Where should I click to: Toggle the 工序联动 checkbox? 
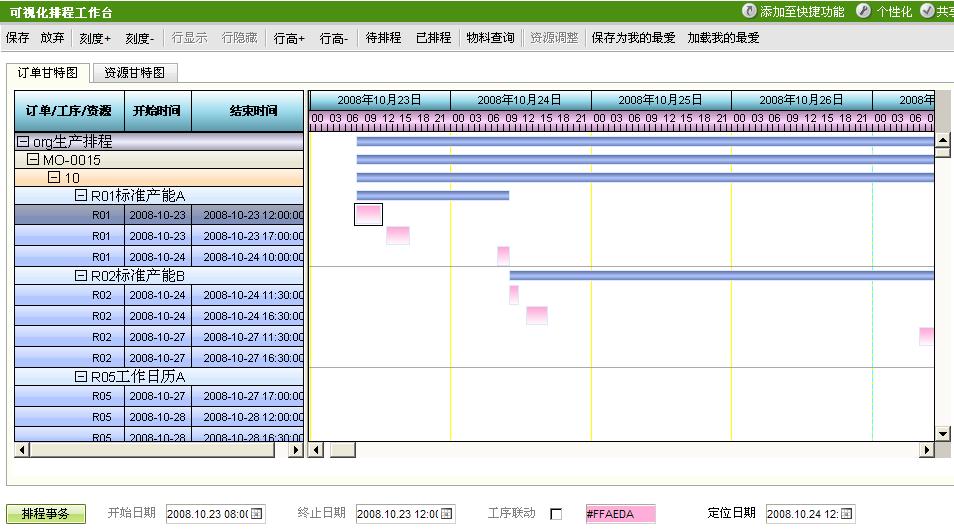click(x=556, y=514)
